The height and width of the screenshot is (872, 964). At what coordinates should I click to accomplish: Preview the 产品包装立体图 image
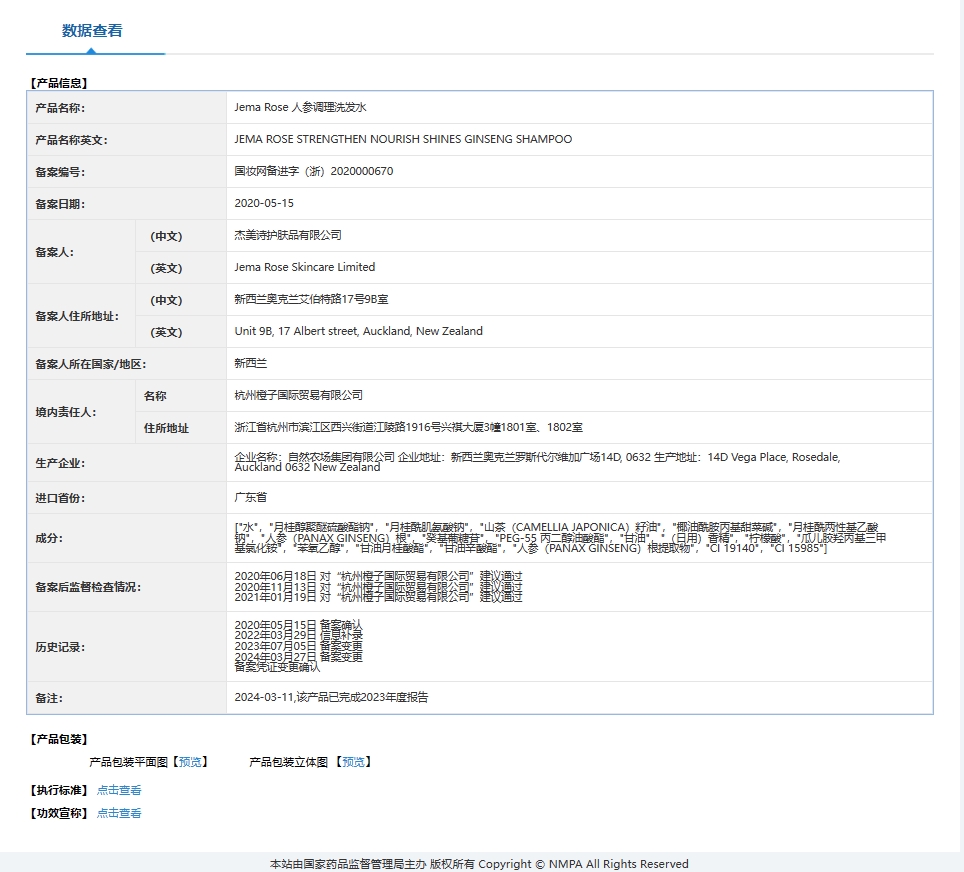(354, 762)
